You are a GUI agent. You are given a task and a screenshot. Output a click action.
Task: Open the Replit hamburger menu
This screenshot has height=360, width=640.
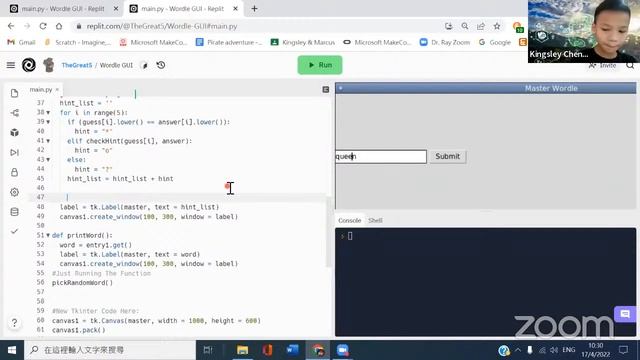11,65
